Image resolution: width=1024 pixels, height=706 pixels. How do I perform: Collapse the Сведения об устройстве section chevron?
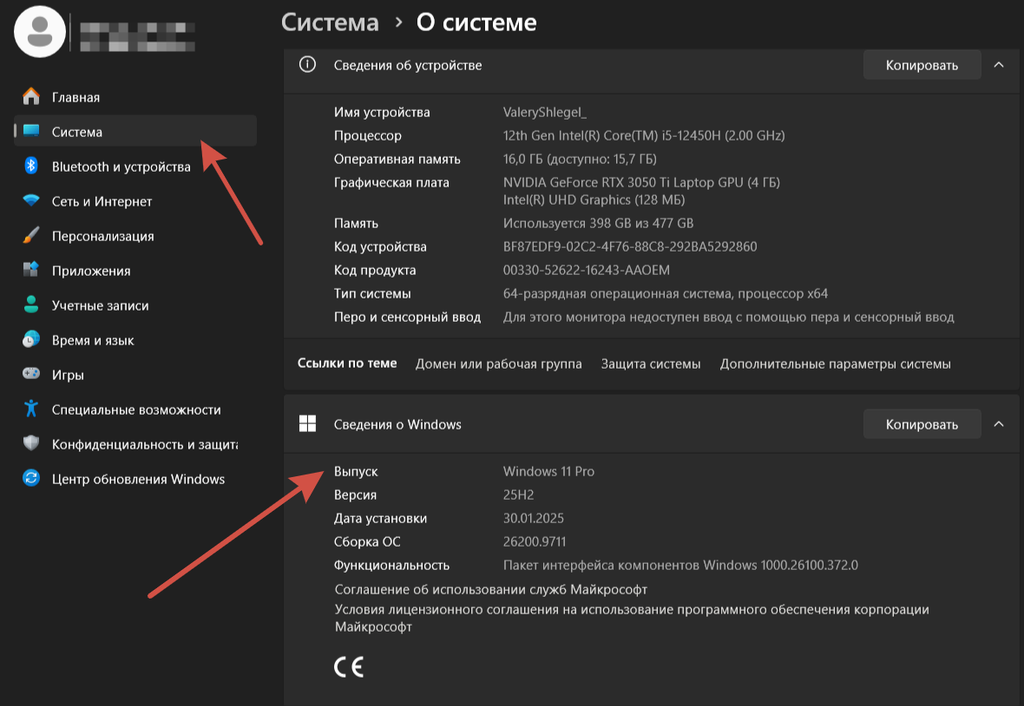[x=999, y=65]
